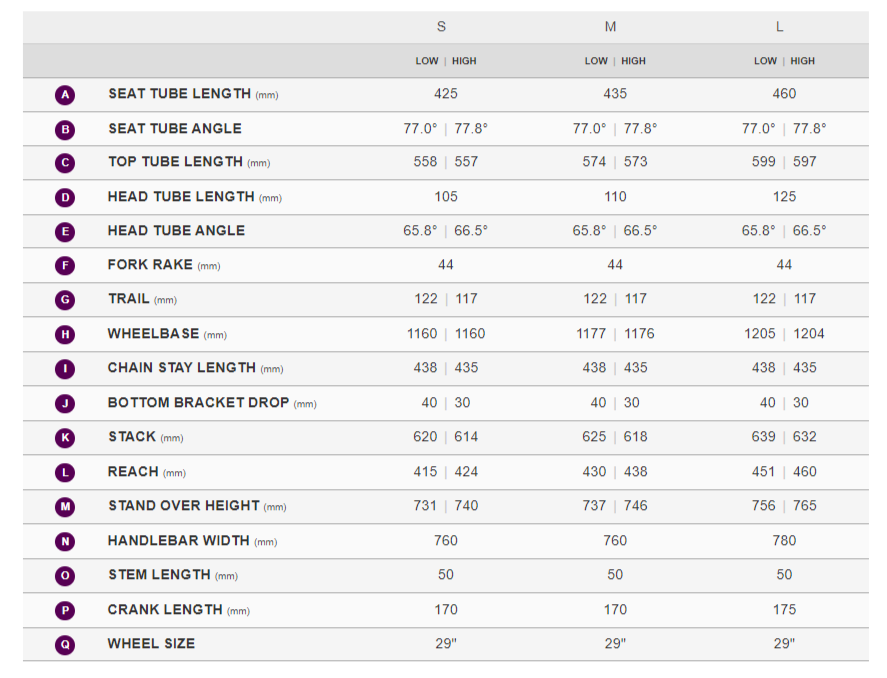The height and width of the screenshot is (678, 887).
Task: Click the purple B badge for Seat Tube Angle
Action: pyautogui.click(x=65, y=129)
